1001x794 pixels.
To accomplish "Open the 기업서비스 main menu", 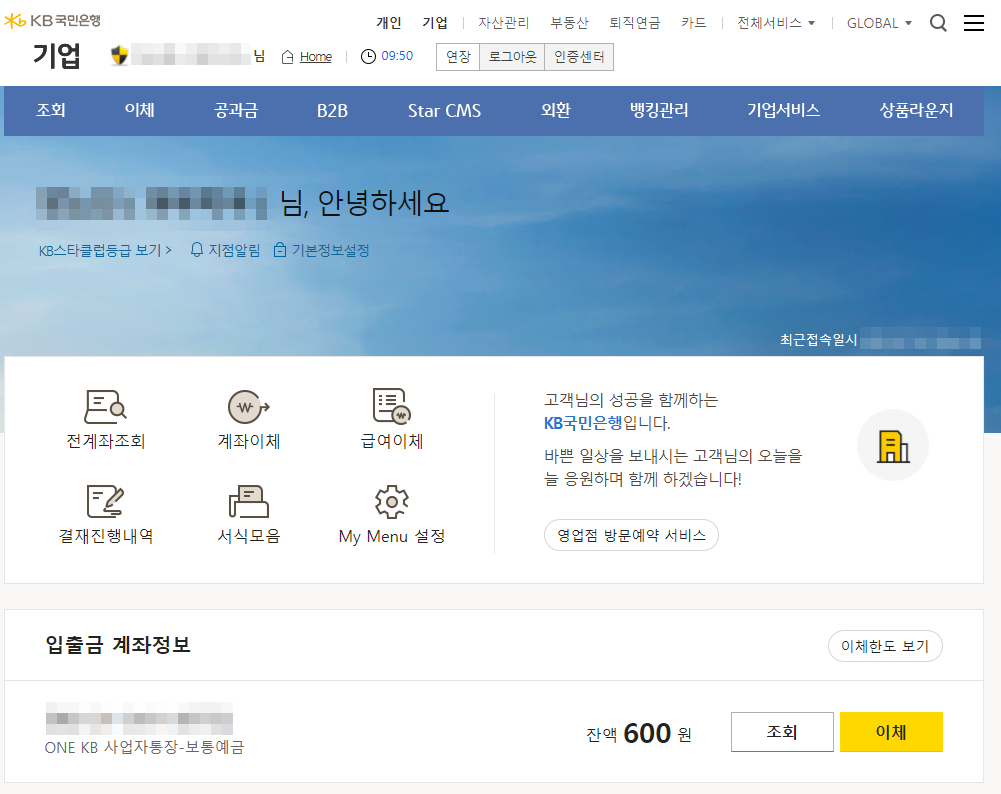I will (x=783, y=110).
